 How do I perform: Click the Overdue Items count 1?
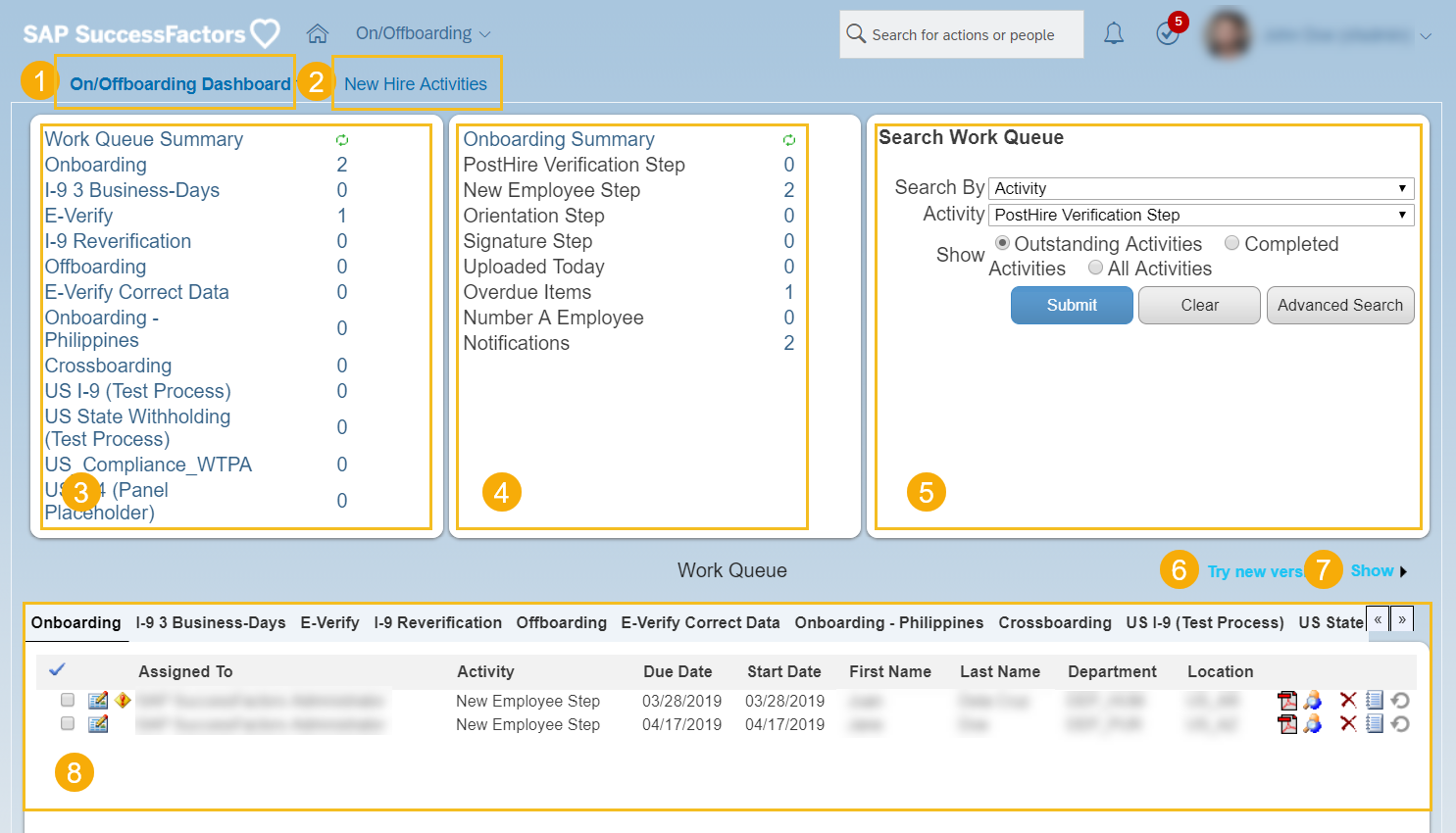[789, 292]
